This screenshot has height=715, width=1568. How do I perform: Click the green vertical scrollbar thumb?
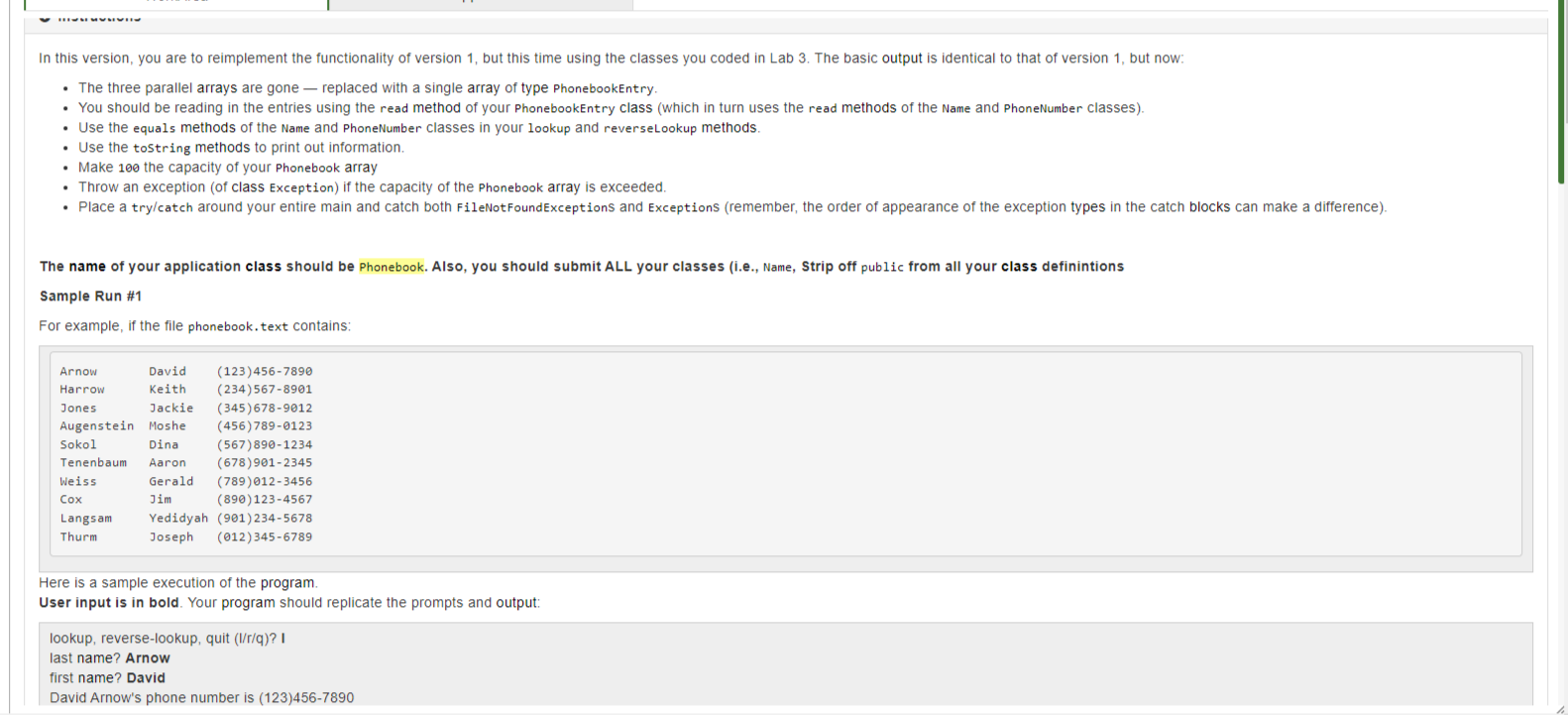(x=1561, y=91)
